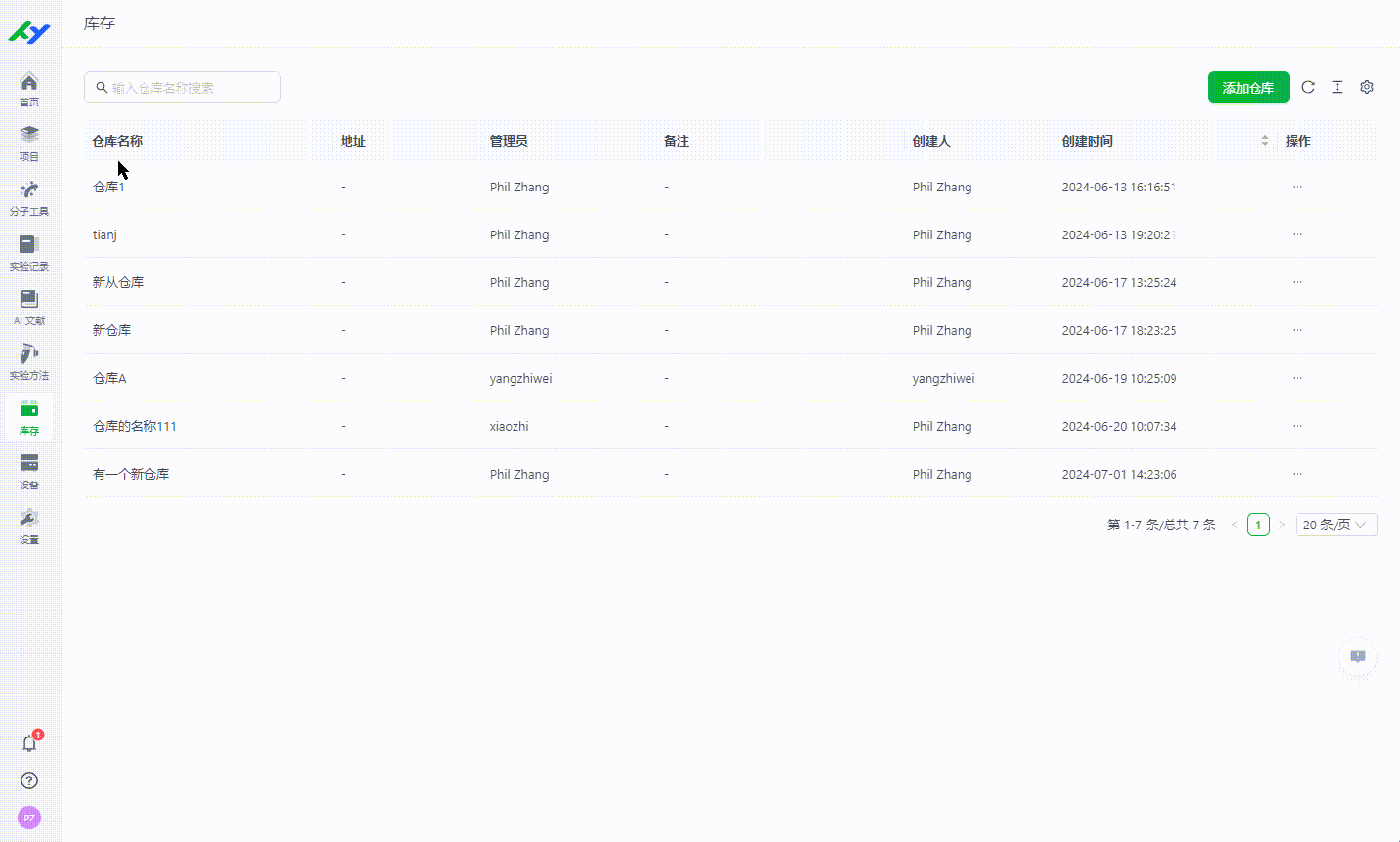The height and width of the screenshot is (842, 1400).
Task: Refresh the warehouse list
Action: (x=1308, y=87)
